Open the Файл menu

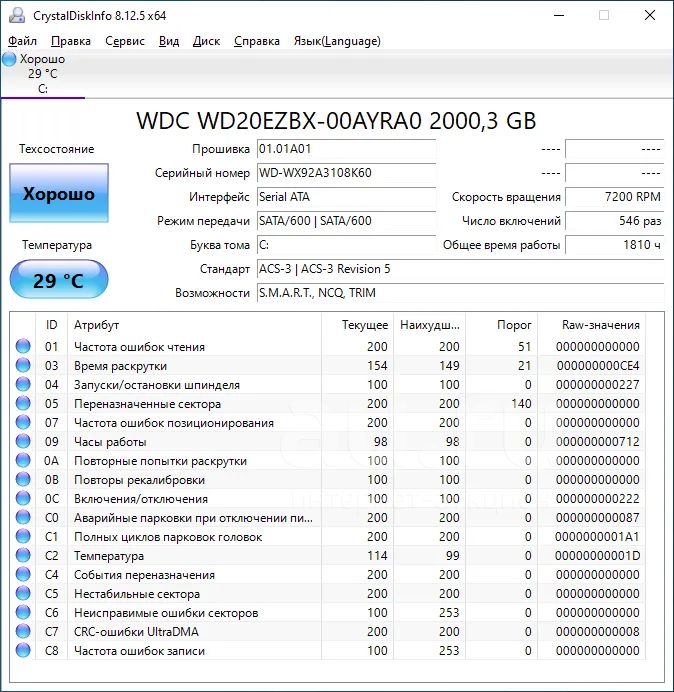23,41
